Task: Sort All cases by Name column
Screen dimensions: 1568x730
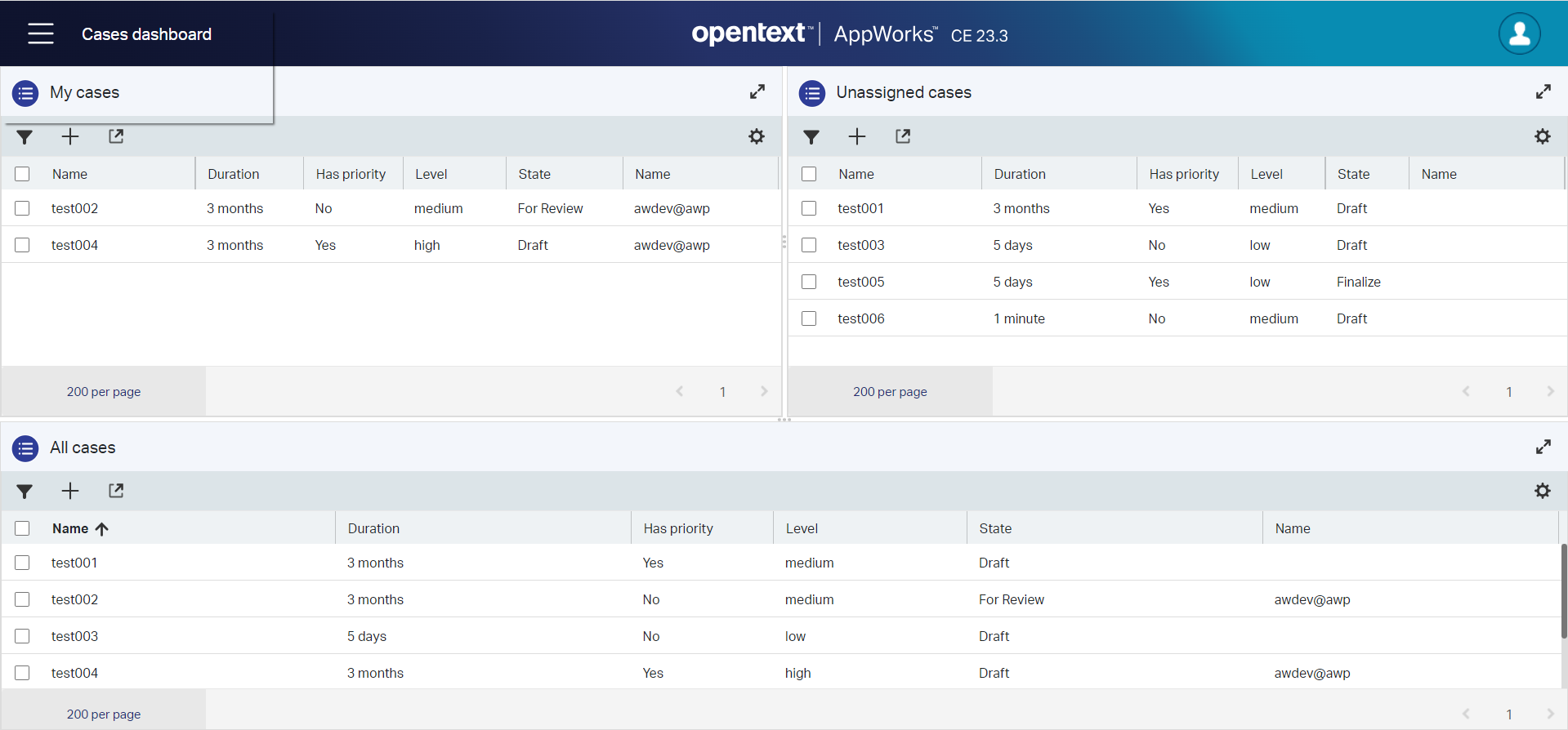Action: (70, 528)
